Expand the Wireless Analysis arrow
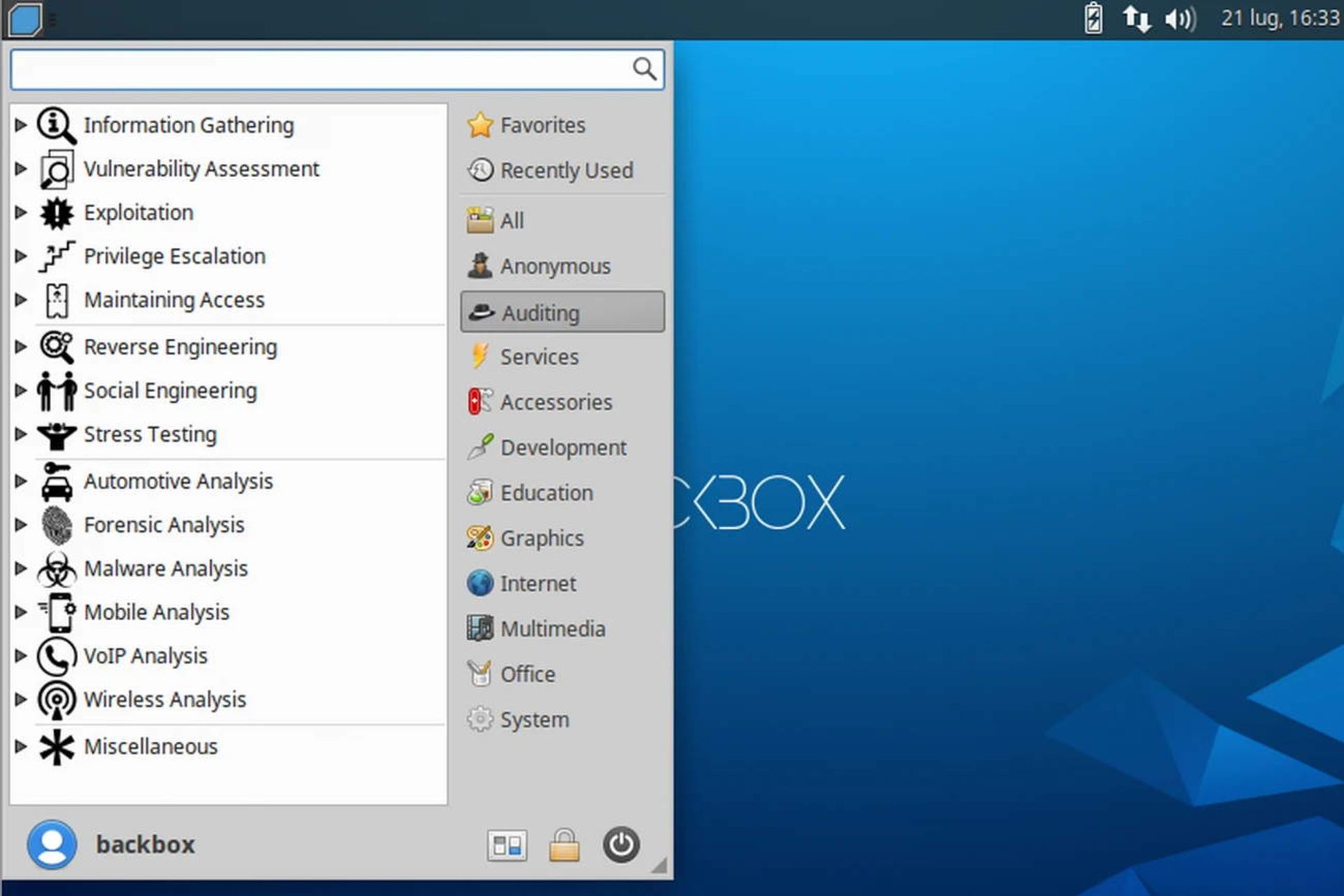The height and width of the screenshot is (896, 1344). tap(21, 700)
